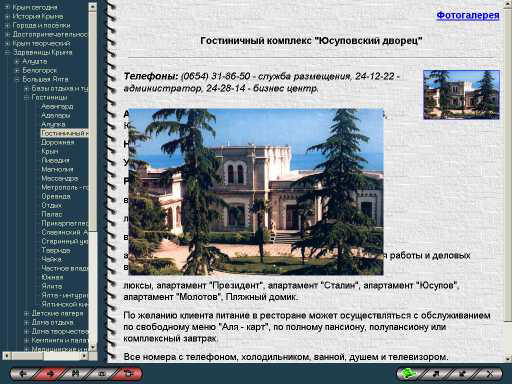The width and height of the screenshot is (512, 384).
Task: Click the small palace thumbnail image
Action: point(461,95)
